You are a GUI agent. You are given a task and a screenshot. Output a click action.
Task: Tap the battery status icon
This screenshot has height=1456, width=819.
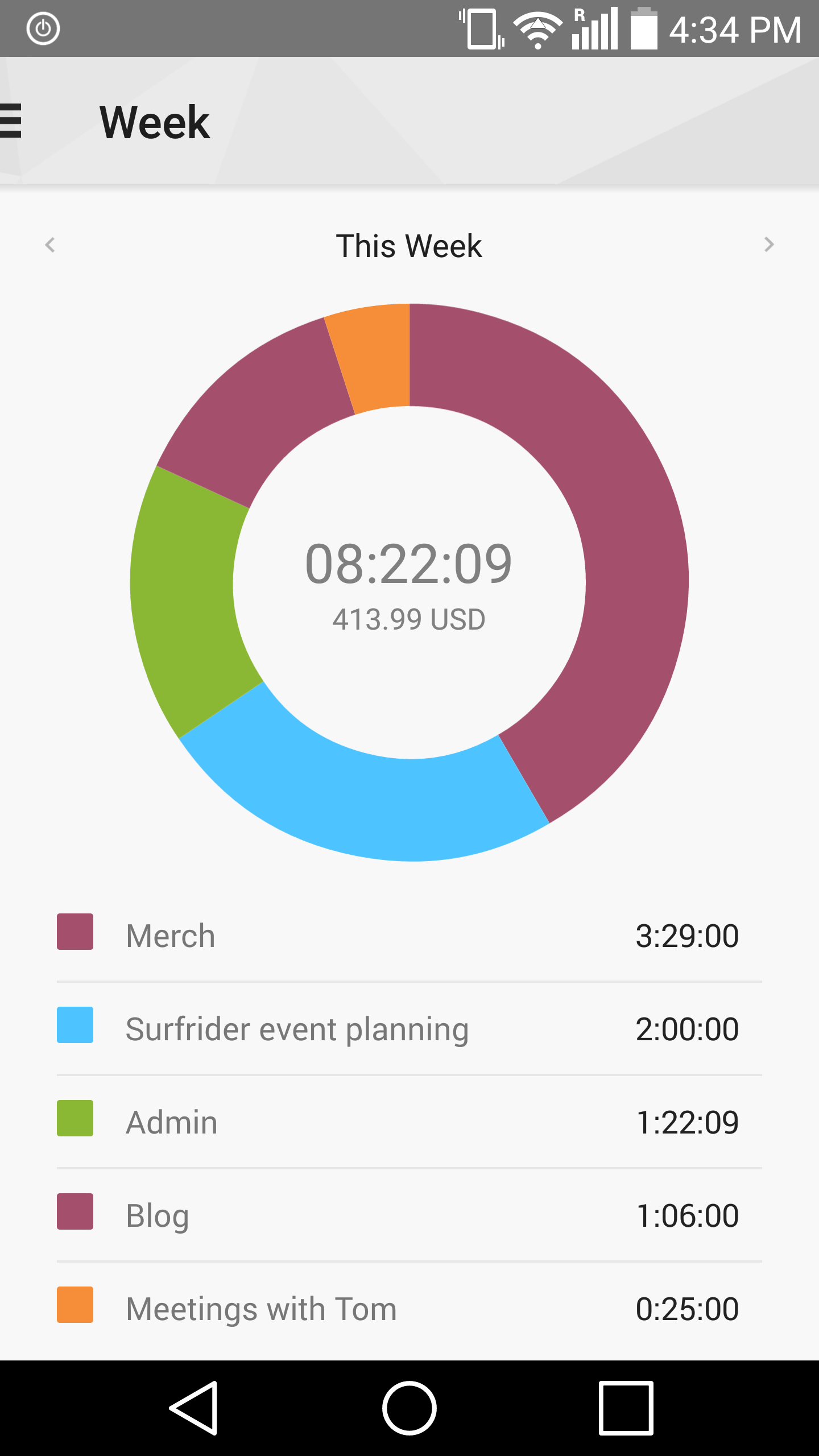click(644, 28)
